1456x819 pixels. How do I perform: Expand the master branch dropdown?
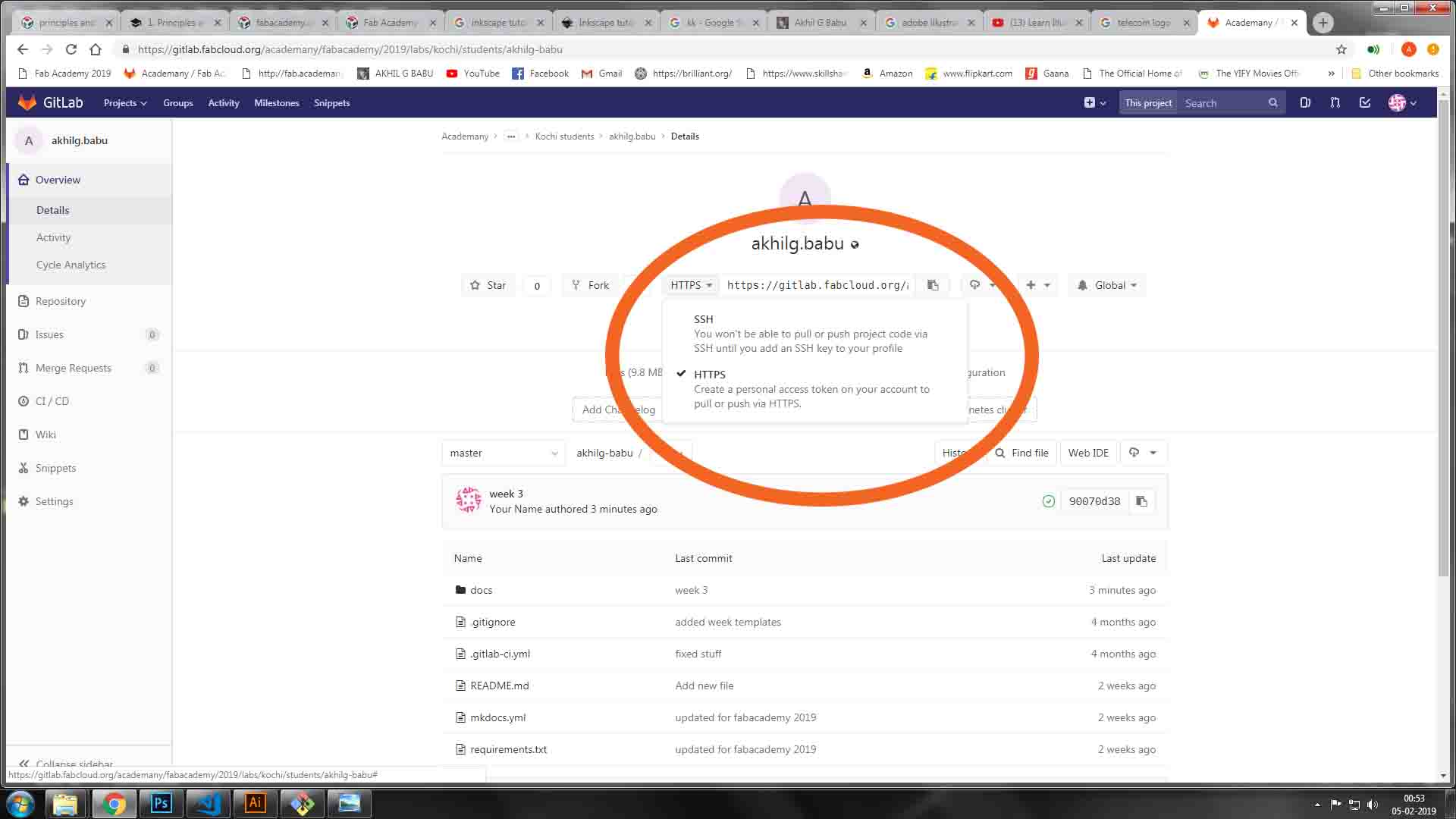point(503,453)
